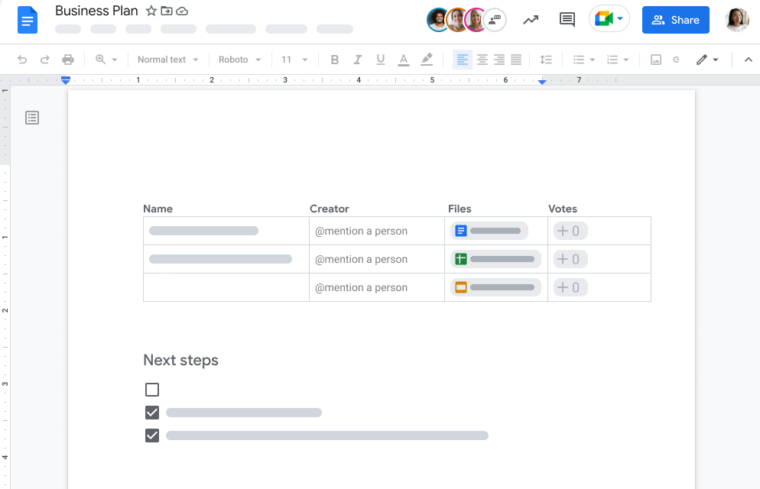Open numbered list options dropdown
The height and width of the screenshot is (489, 760).
click(x=618, y=60)
